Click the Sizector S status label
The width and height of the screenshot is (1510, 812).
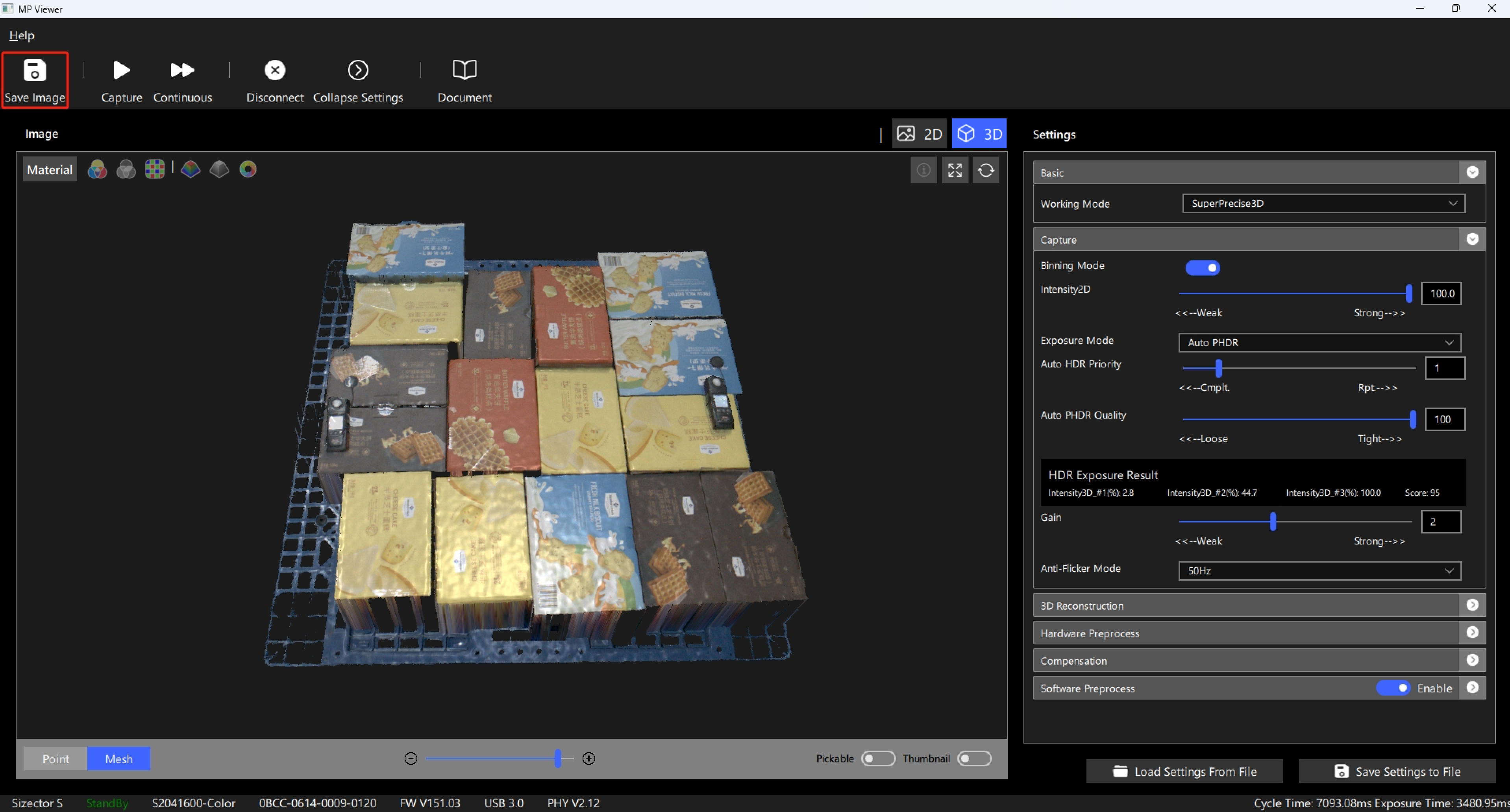pyautogui.click(x=37, y=803)
